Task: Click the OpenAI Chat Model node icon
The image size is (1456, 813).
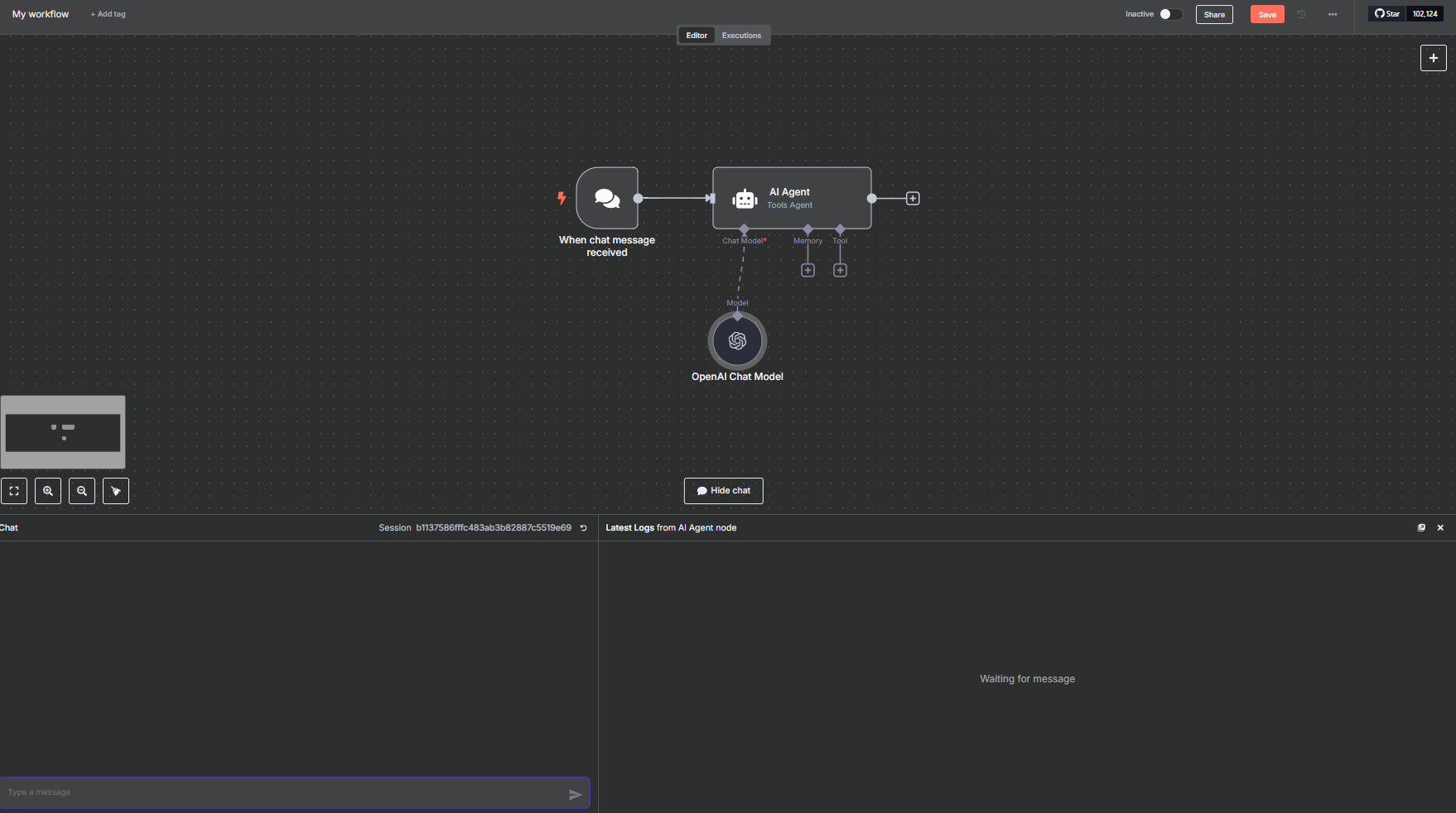Action: pos(737,341)
